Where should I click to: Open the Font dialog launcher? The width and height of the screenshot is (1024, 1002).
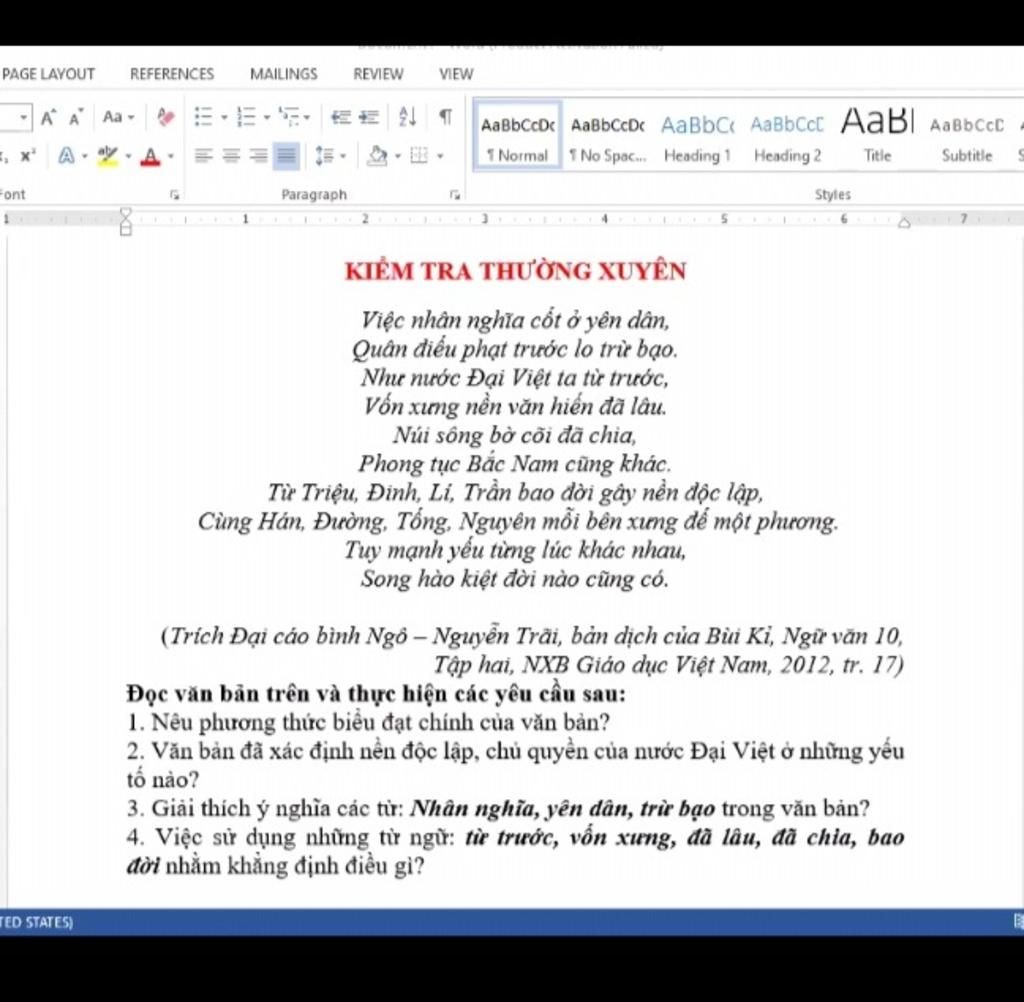[174, 195]
